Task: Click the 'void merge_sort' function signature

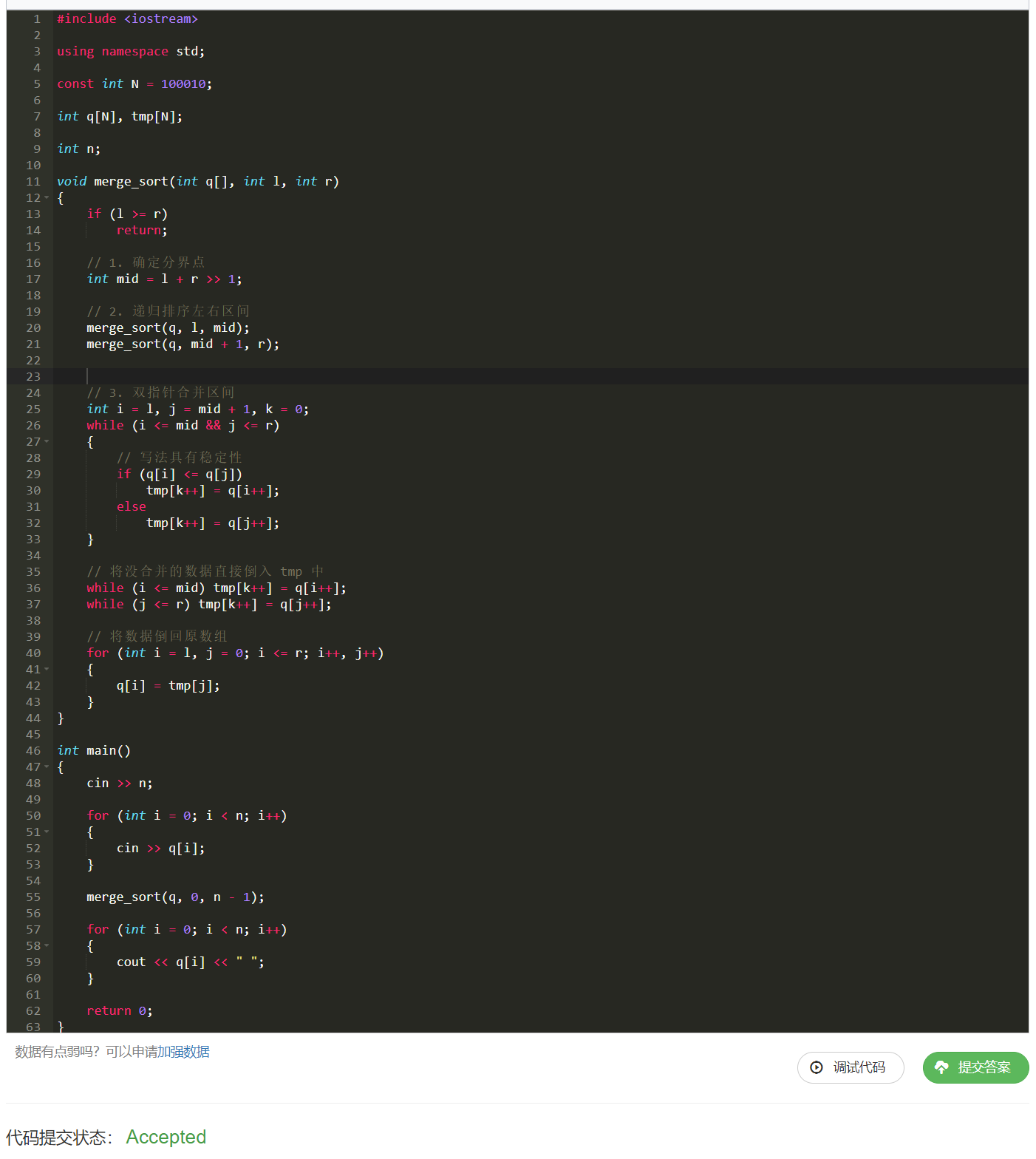Action: pos(198,181)
